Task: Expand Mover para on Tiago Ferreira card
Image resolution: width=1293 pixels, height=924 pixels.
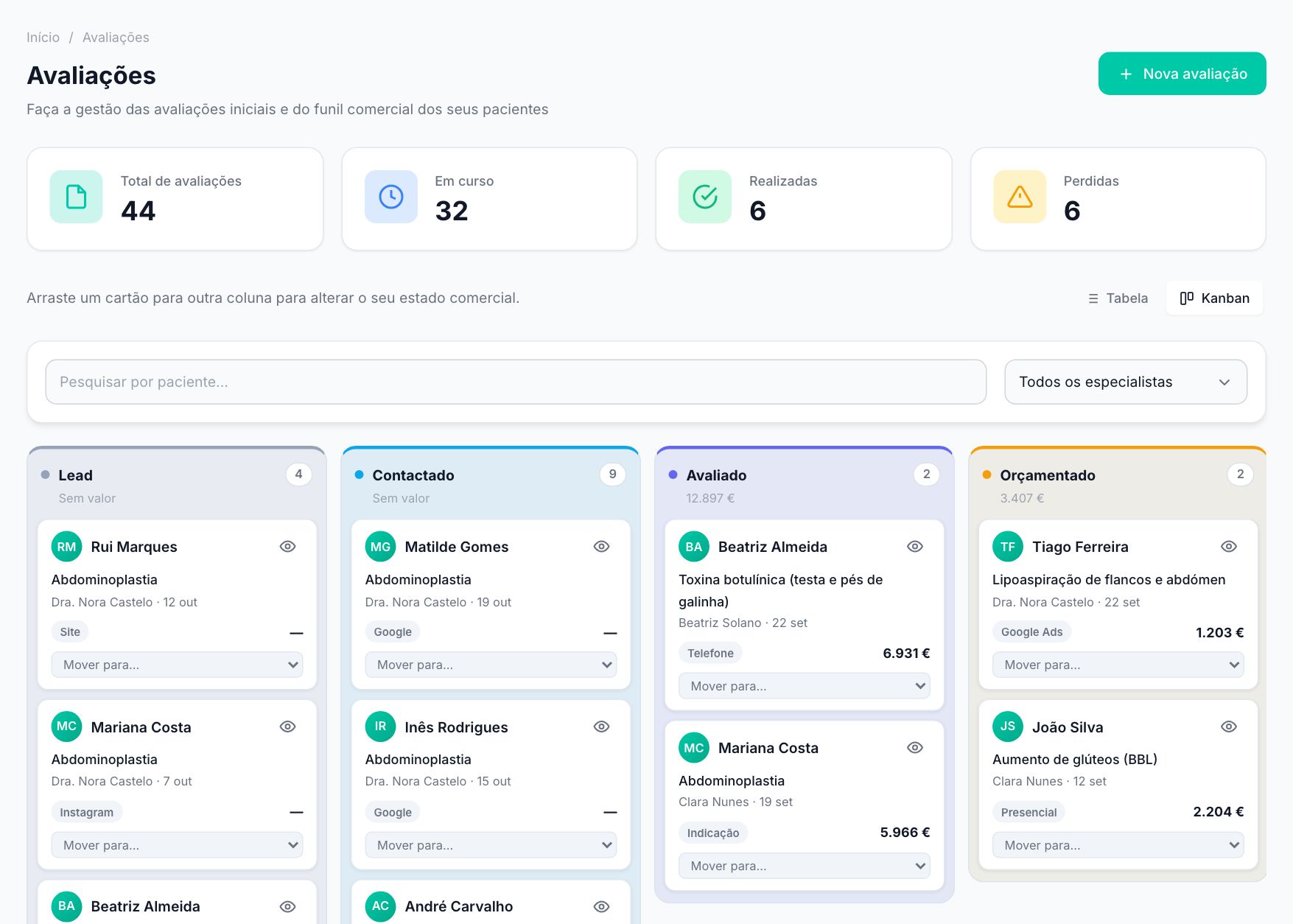Action: pyautogui.click(x=1118, y=665)
